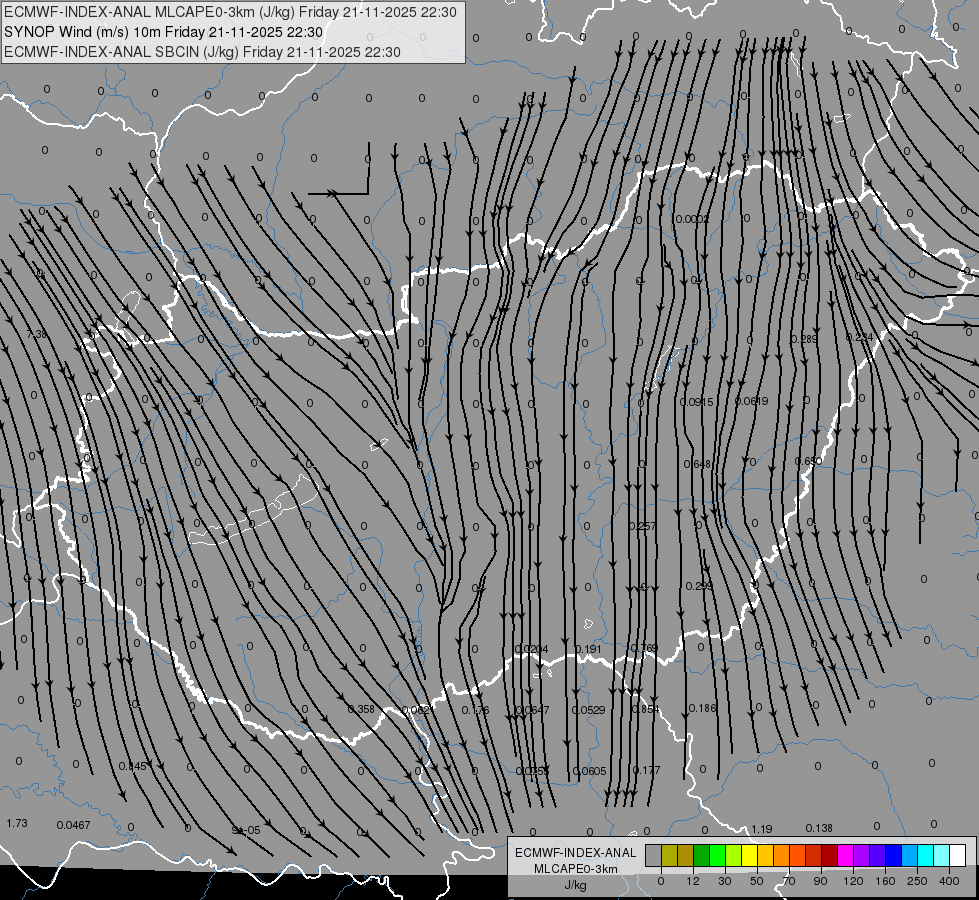Screen dimensions: 979x900
Task: Click the MLCAPE0-3km title line at top
Action: click(x=230, y=12)
